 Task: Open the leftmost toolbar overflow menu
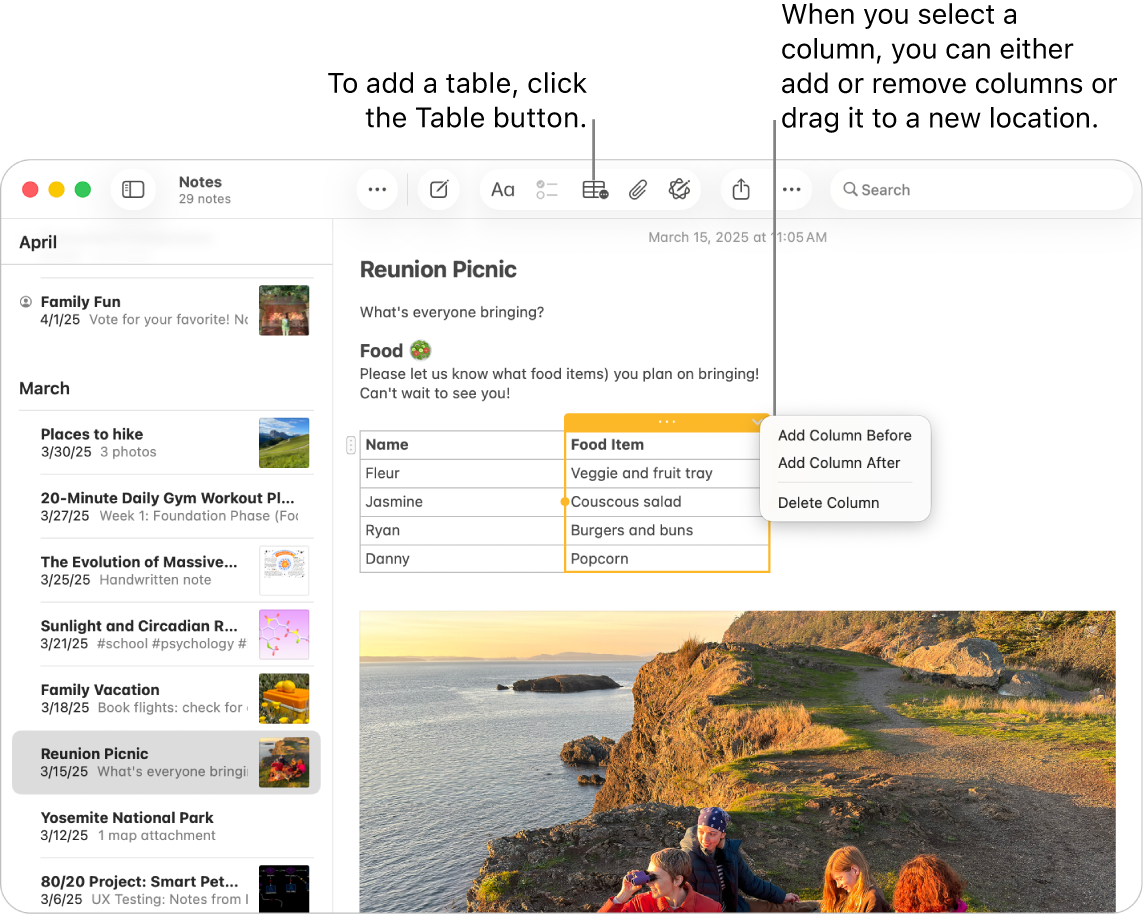tap(377, 188)
